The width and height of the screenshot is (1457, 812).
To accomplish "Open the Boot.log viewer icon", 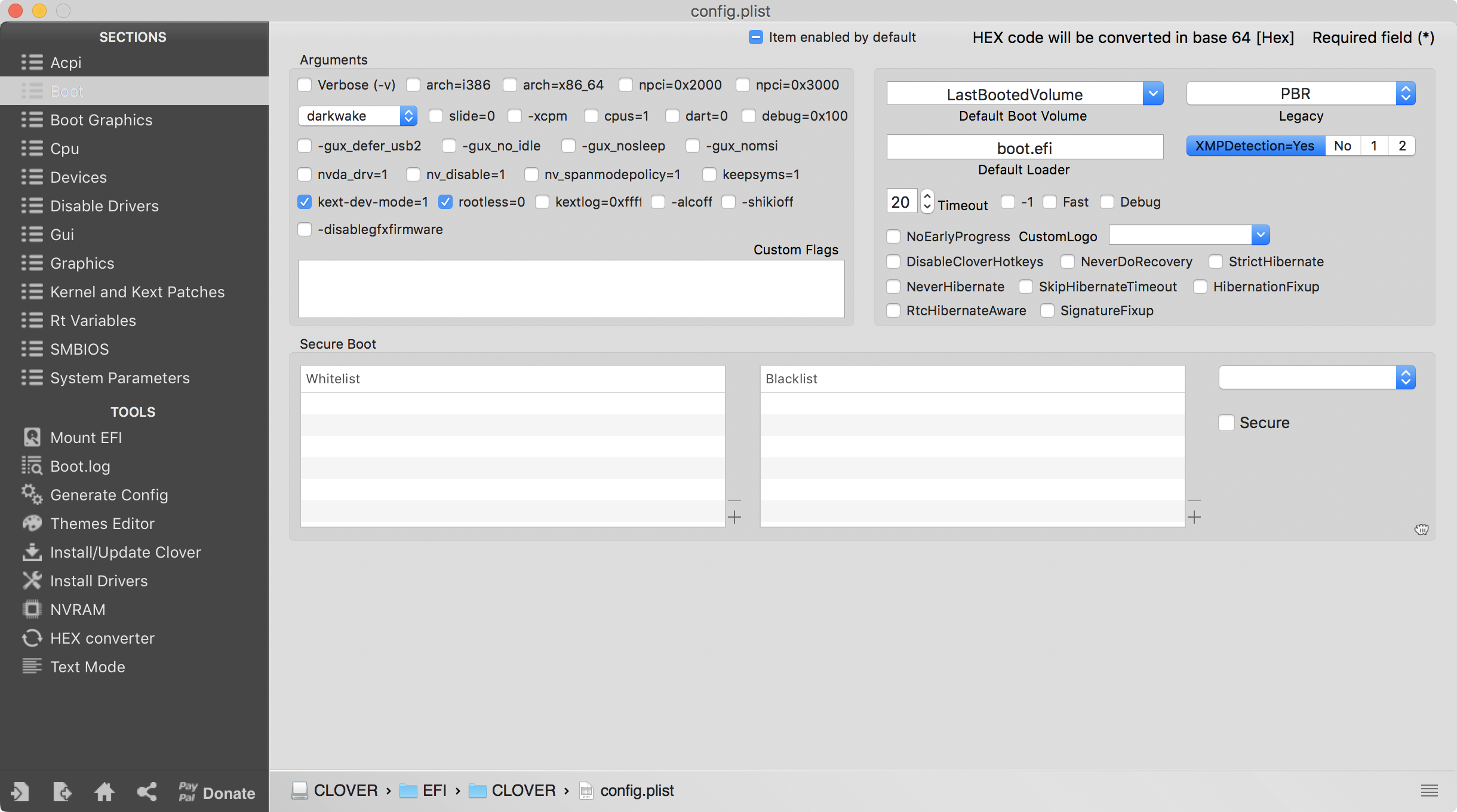I will click(x=32, y=466).
